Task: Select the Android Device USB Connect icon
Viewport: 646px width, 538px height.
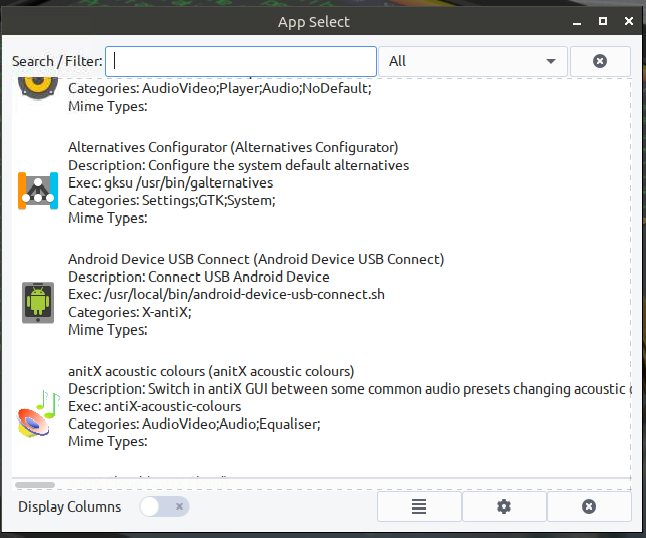Action: [38, 302]
